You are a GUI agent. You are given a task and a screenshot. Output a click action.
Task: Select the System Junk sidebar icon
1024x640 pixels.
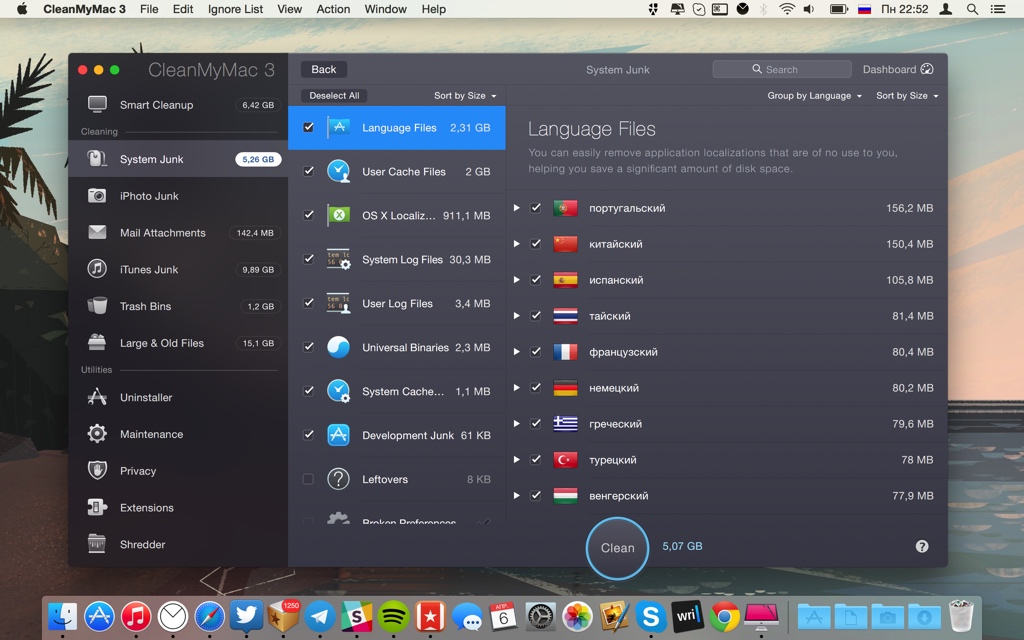[97, 159]
